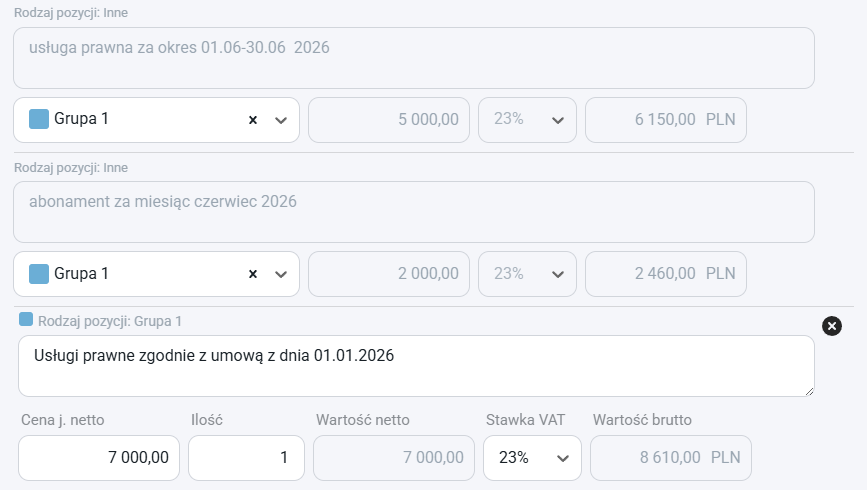
Task: Click the Ilość quantity field
Action: click(246, 458)
